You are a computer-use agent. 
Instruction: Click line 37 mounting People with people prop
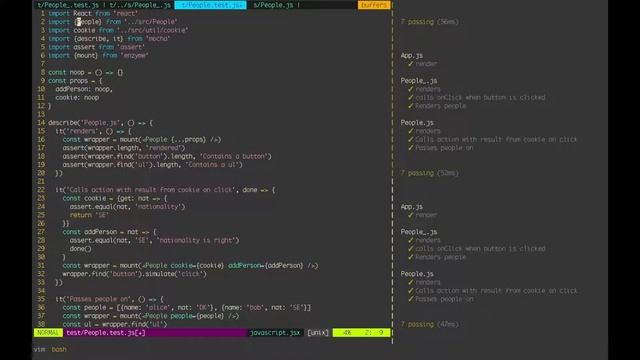(151, 316)
